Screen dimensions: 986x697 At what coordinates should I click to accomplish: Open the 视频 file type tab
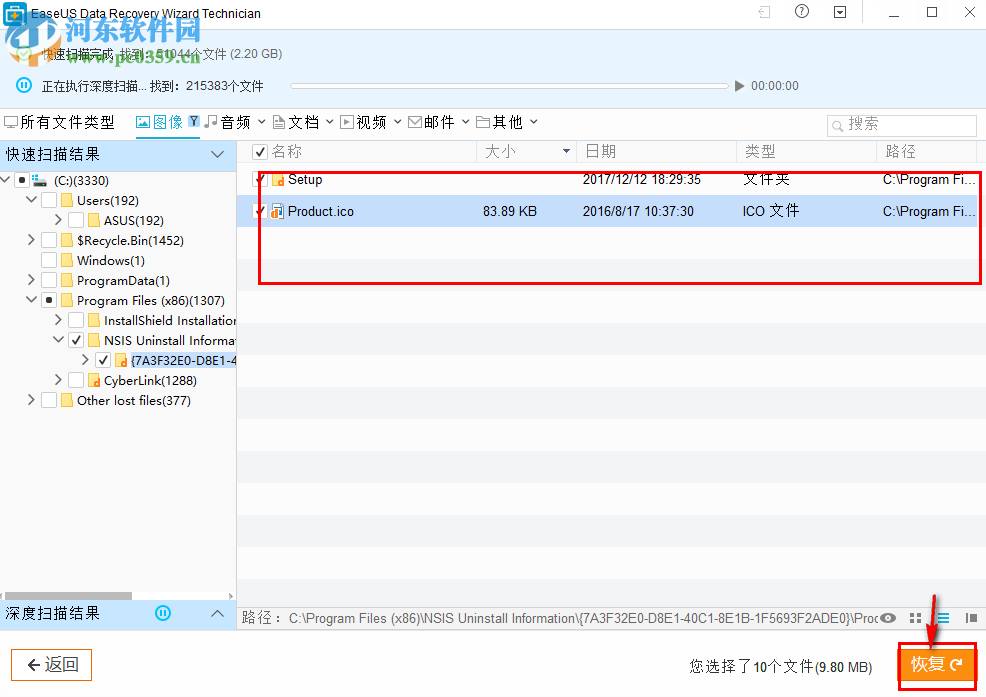pos(370,120)
